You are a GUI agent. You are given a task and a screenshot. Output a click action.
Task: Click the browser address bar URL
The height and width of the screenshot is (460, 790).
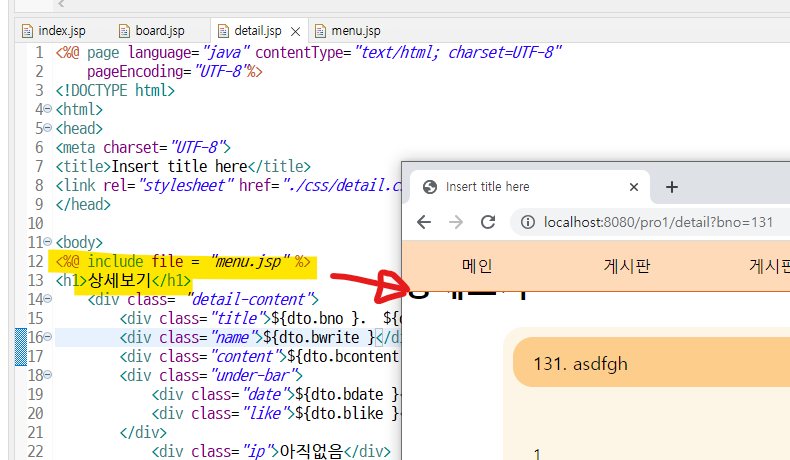pos(658,222)
